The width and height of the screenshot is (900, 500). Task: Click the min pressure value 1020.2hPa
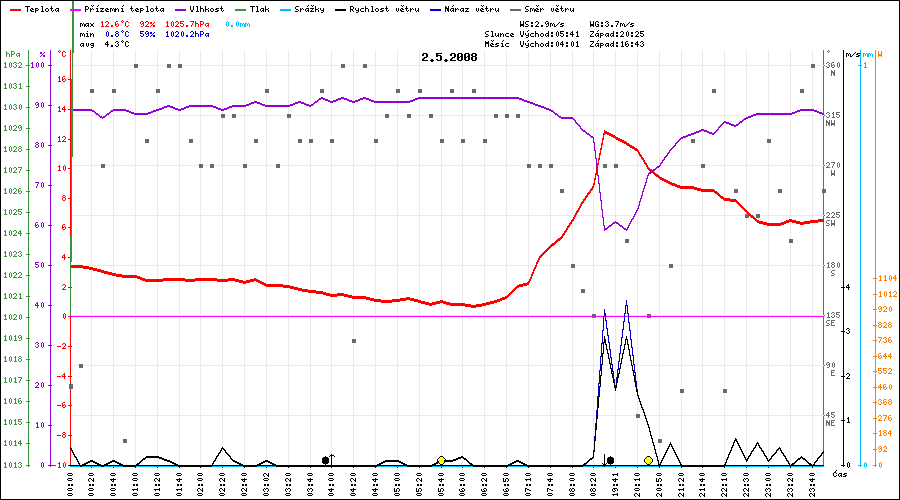(187, 34)
